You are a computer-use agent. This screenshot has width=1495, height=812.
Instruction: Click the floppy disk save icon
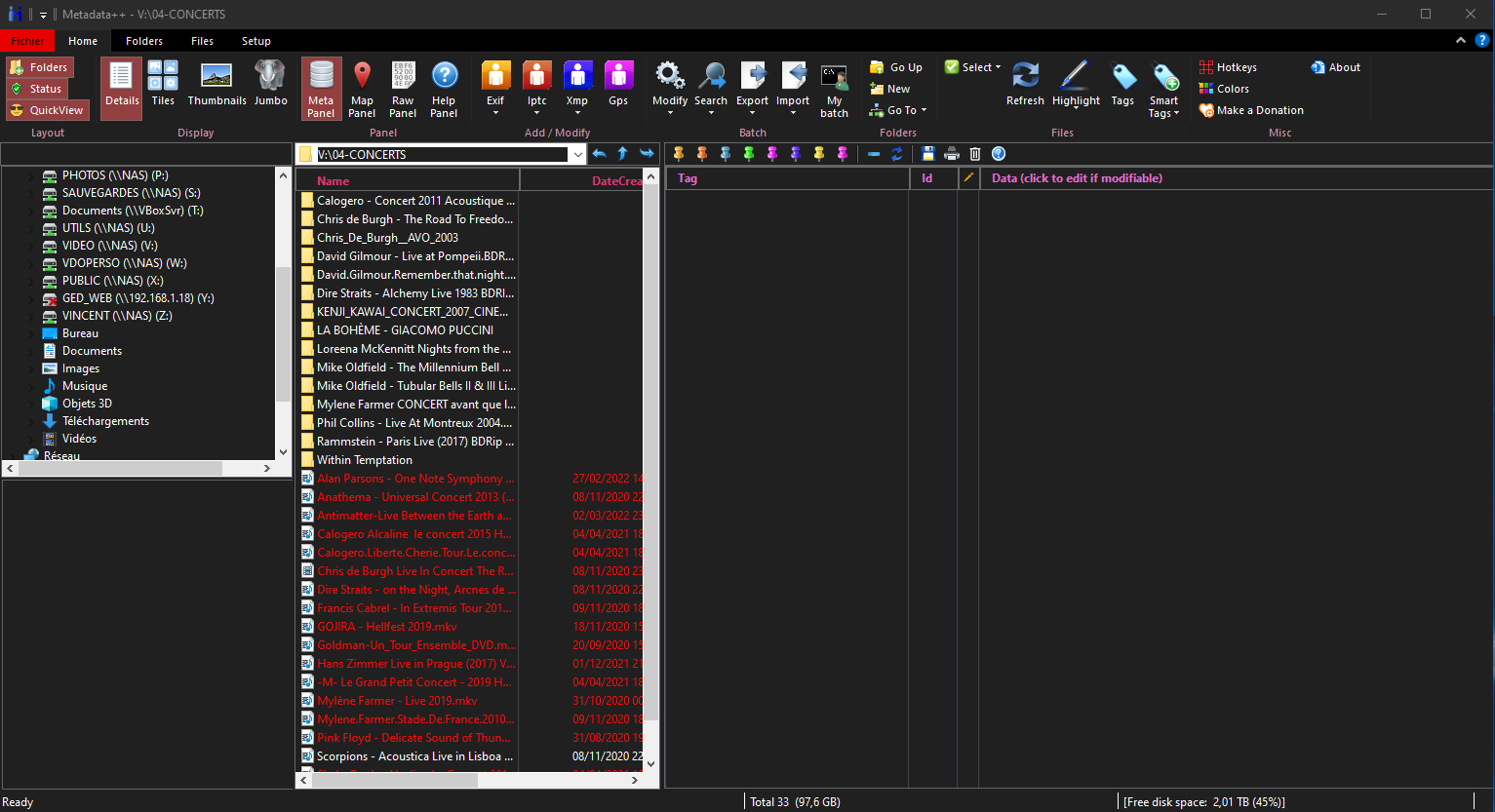927,154
